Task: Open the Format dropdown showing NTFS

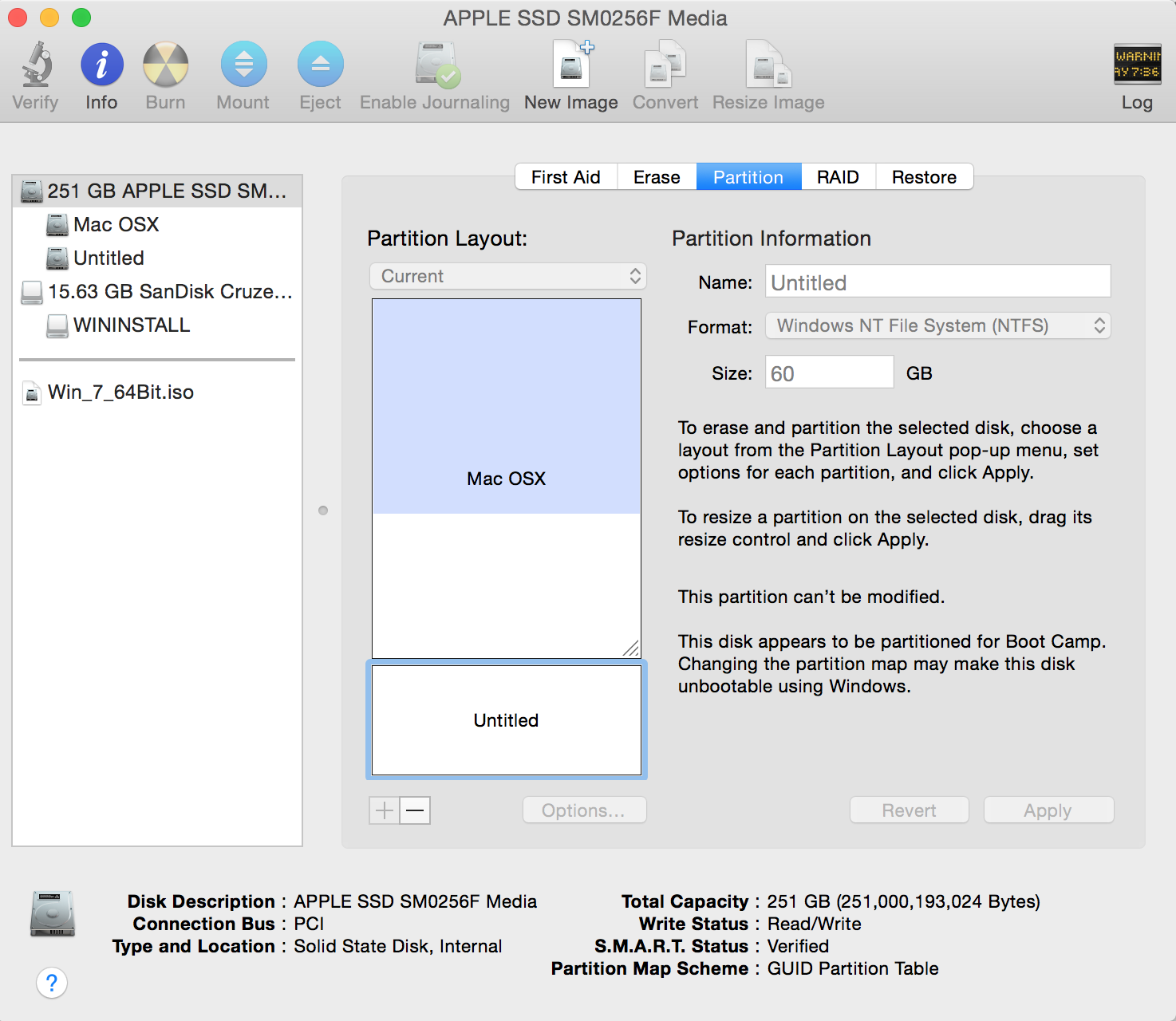Action: coord(937,326)
